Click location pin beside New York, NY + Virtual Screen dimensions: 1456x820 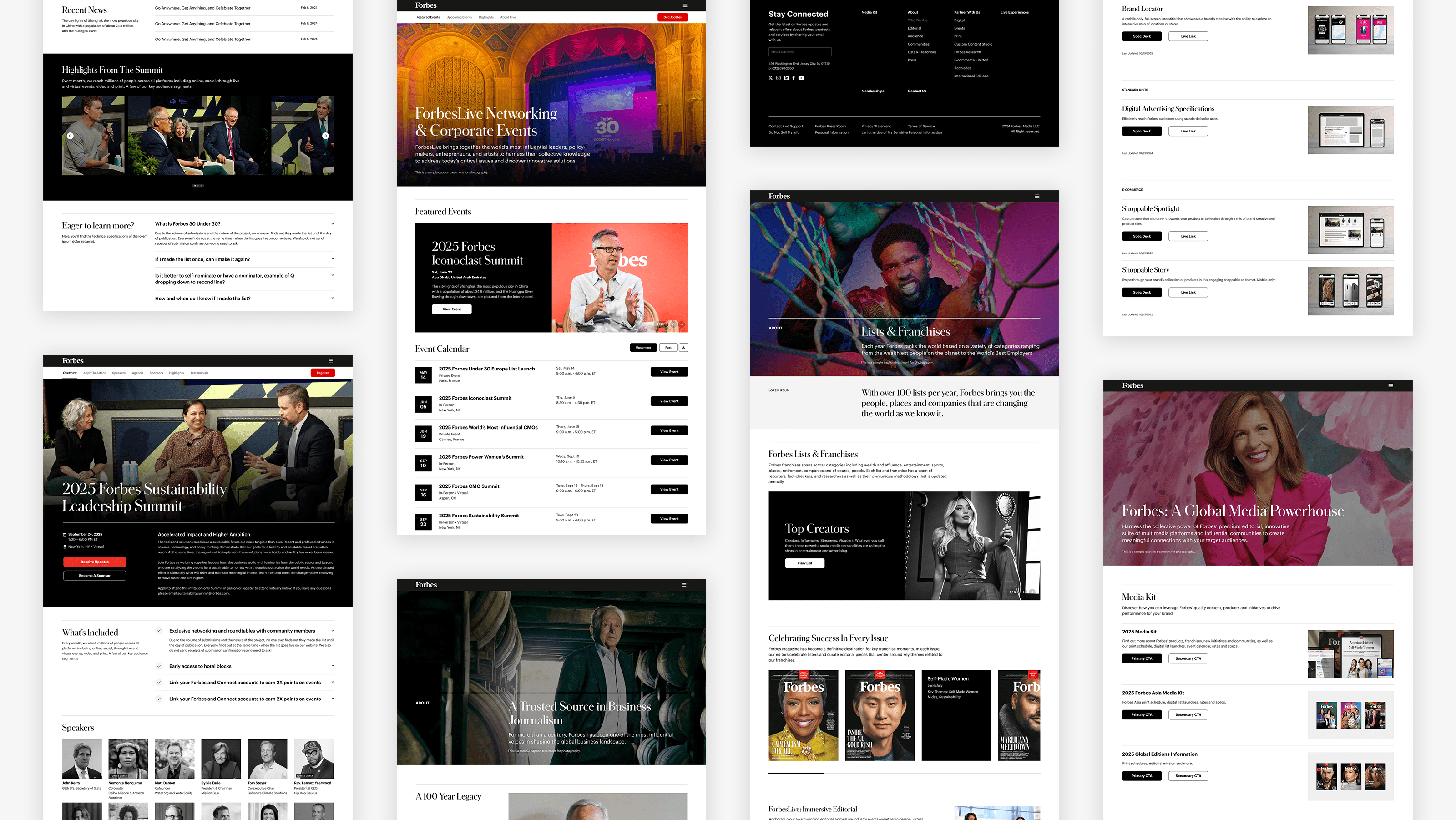65,547
